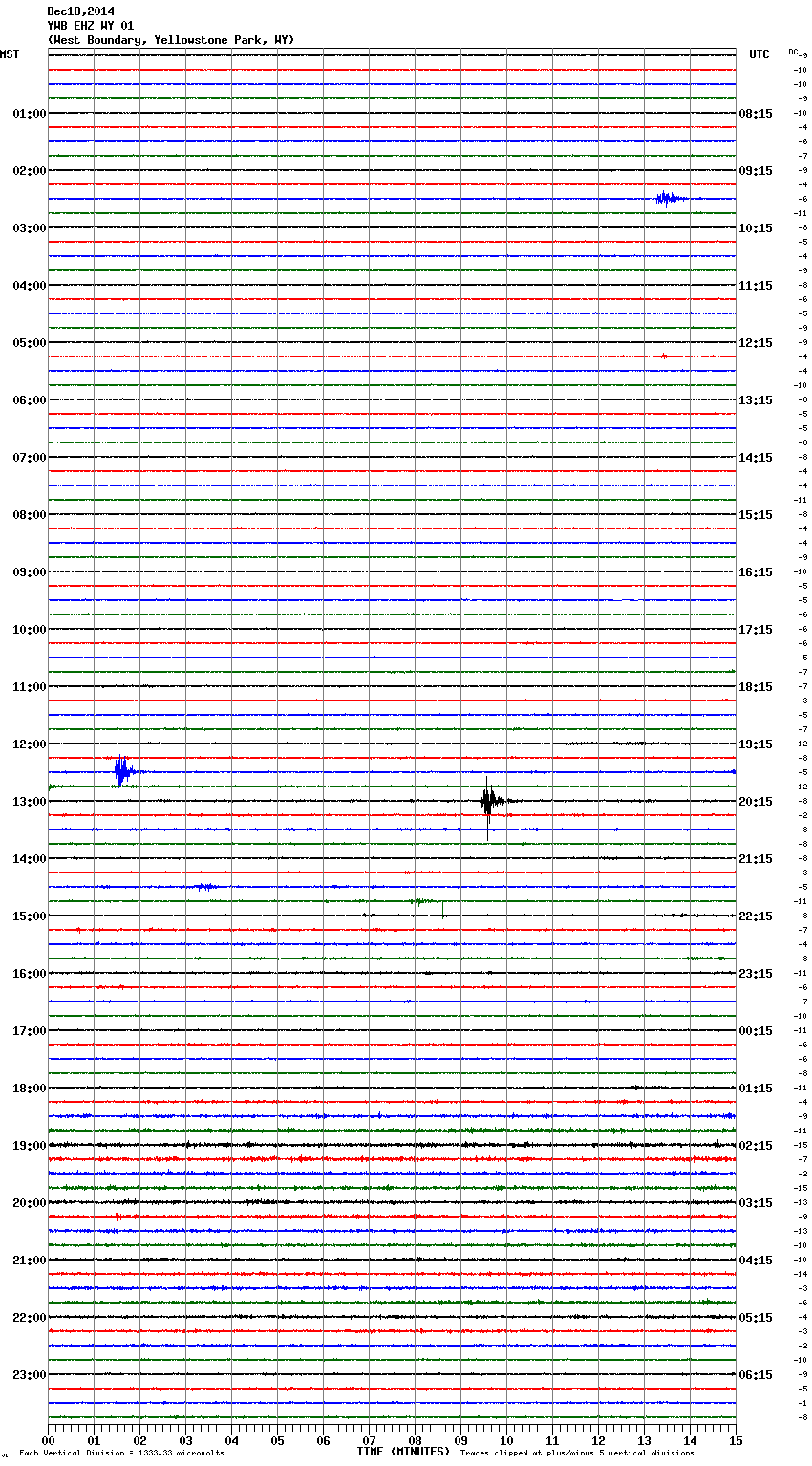Select the 02:00 MST time label
This screenshot has width=812, height=1466.
pyautogui.click(x=29, y=171)
